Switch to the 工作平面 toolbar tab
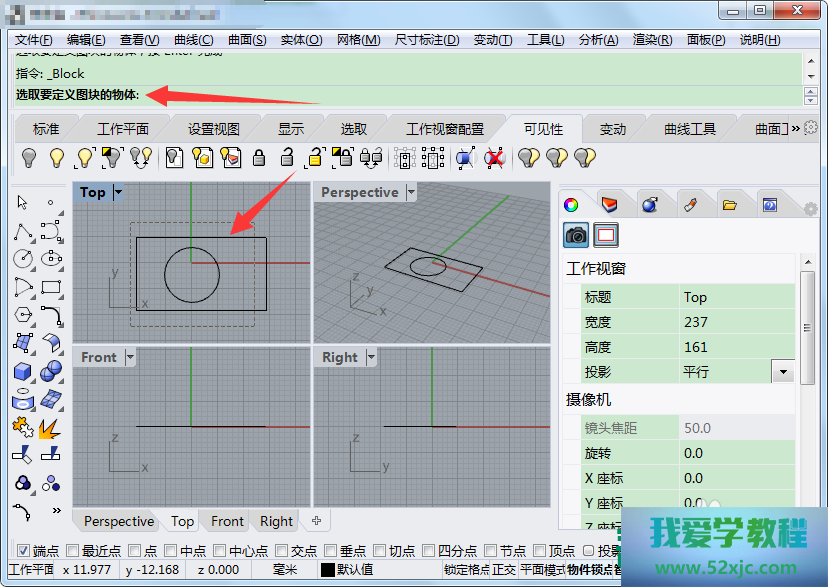 pyautogui.click(x=122, y=129)
